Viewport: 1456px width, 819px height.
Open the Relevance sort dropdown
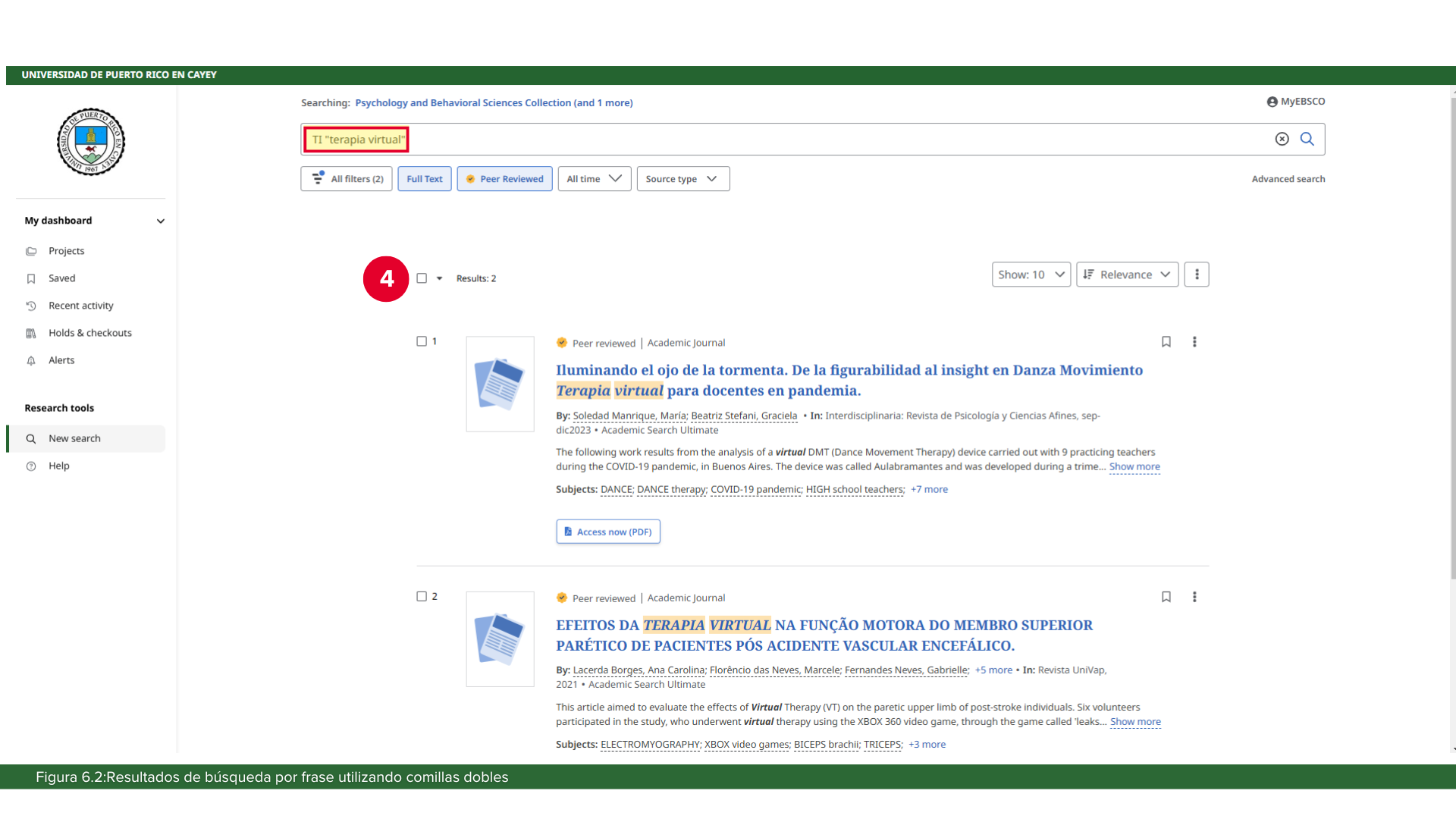1127,275
